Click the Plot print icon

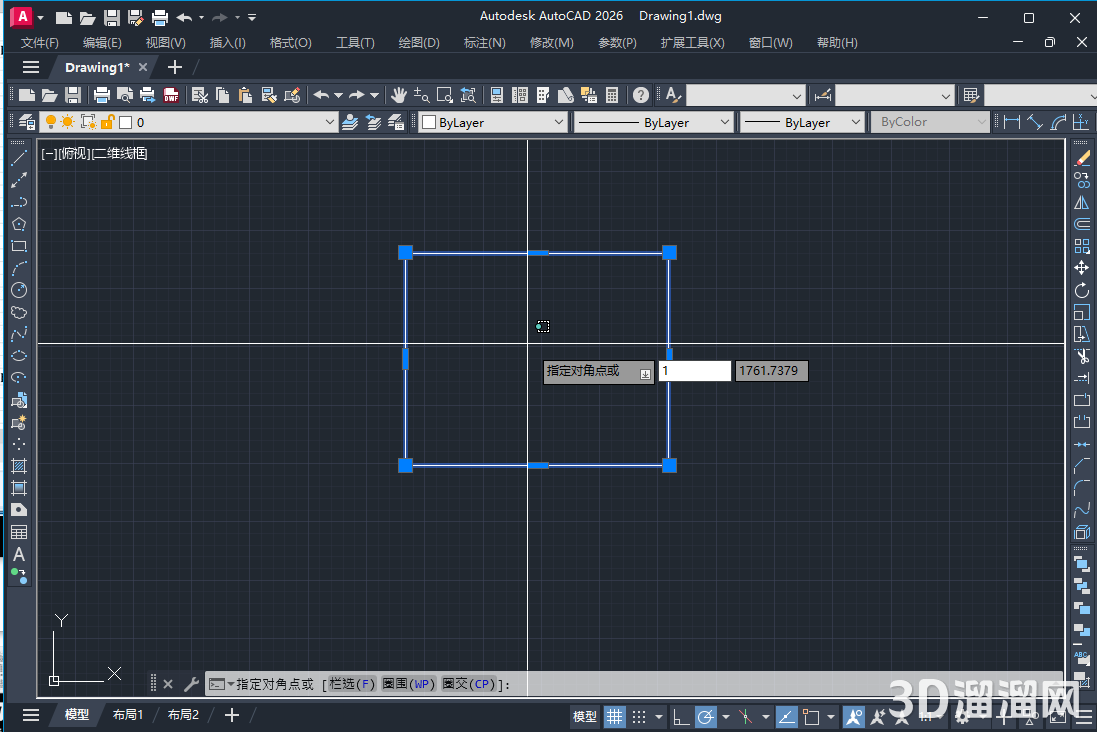[x=102, y=95]
